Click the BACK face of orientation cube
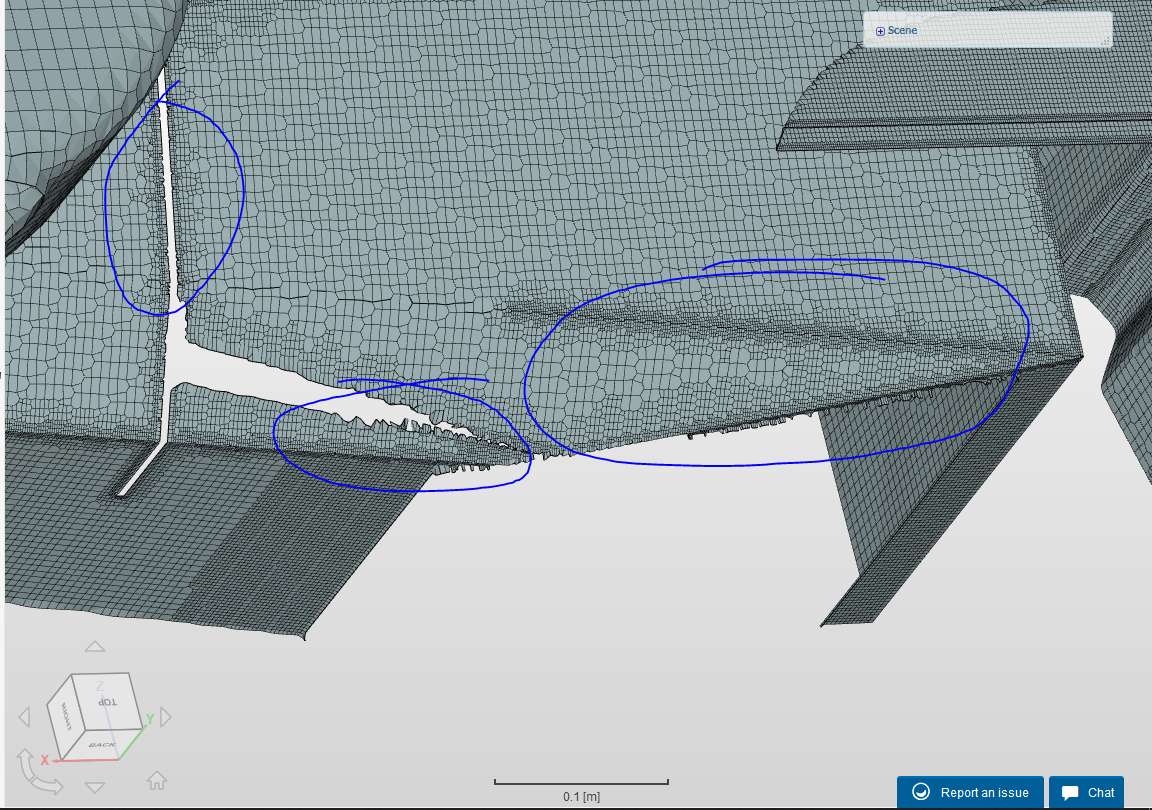The height and width of the screenshot is (810, 1152). coord(101,744)
